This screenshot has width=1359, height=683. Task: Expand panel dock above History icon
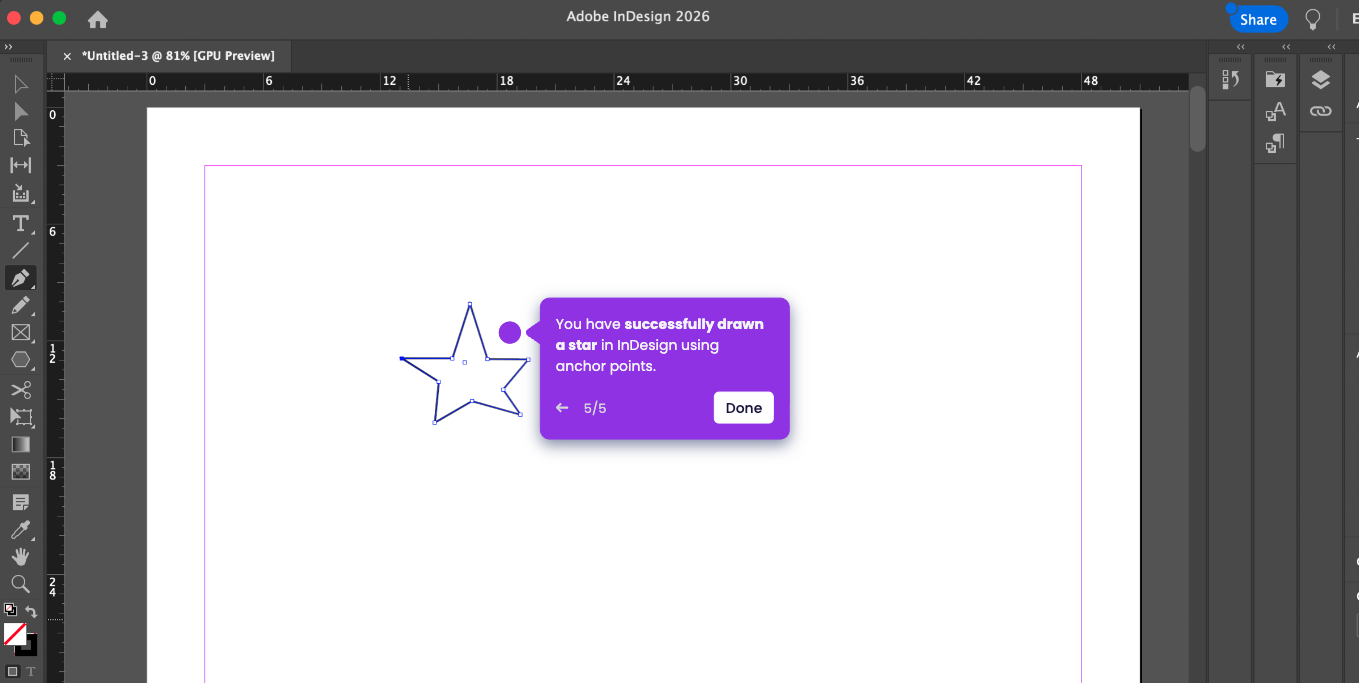point(1241,47)
